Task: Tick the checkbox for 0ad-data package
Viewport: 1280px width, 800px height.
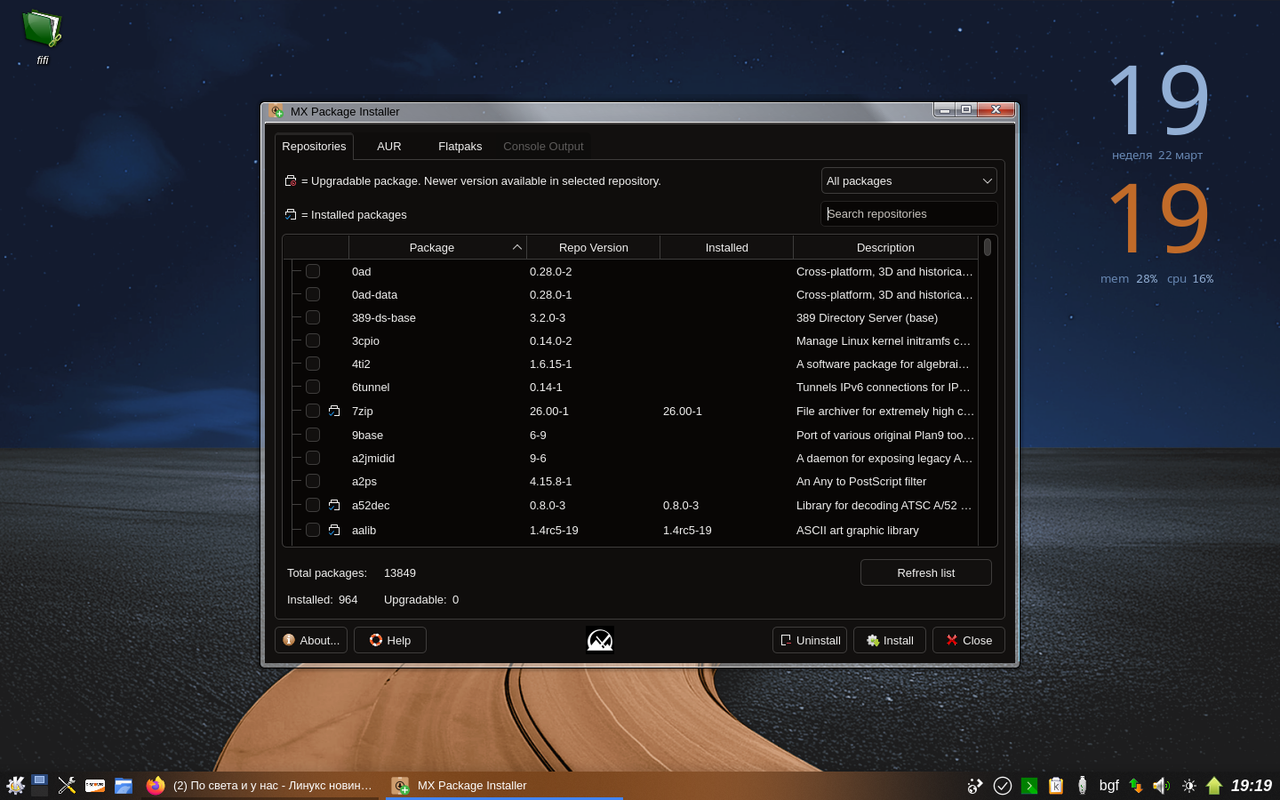Action: 313,294
